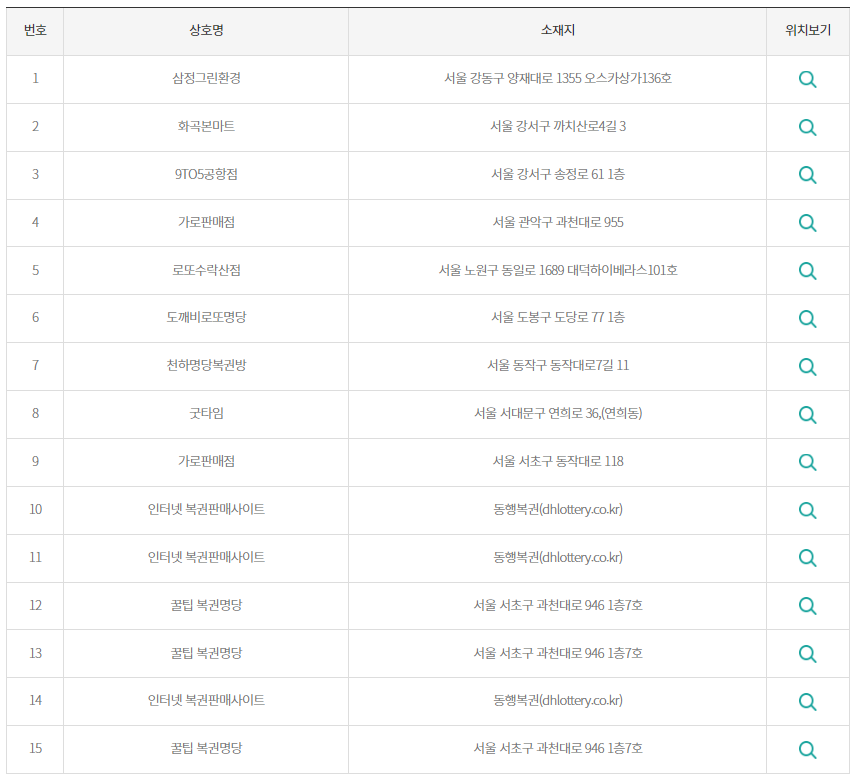Click address 서울 노원구 동일로 1689 대덕하이베라스101호
This screenshot has height=779, width=855.
coord(558,270)
